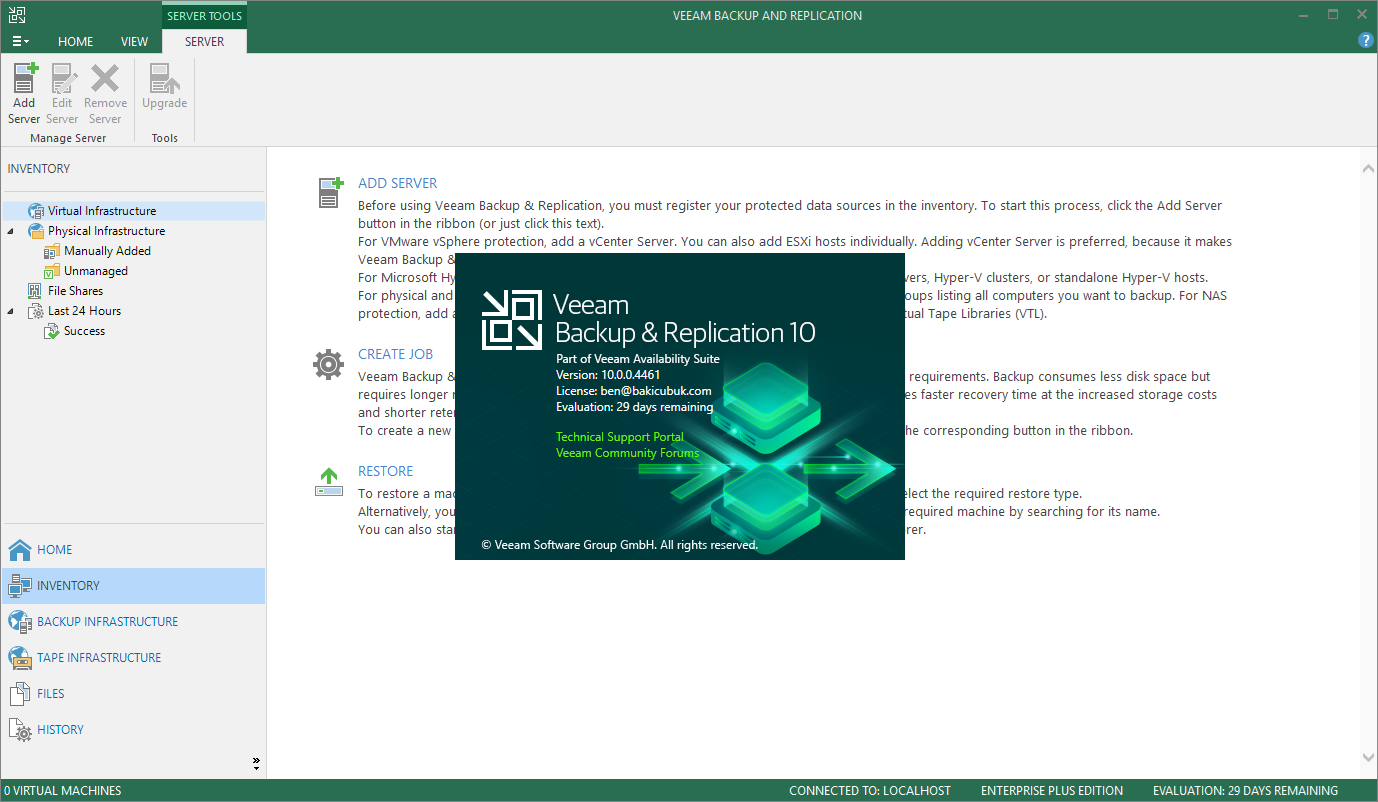Image resolution: width=1378 pixels, height=802 pixels.
Task: Select Success node under Last 24 Hours
Action: (x=84, y=331)
